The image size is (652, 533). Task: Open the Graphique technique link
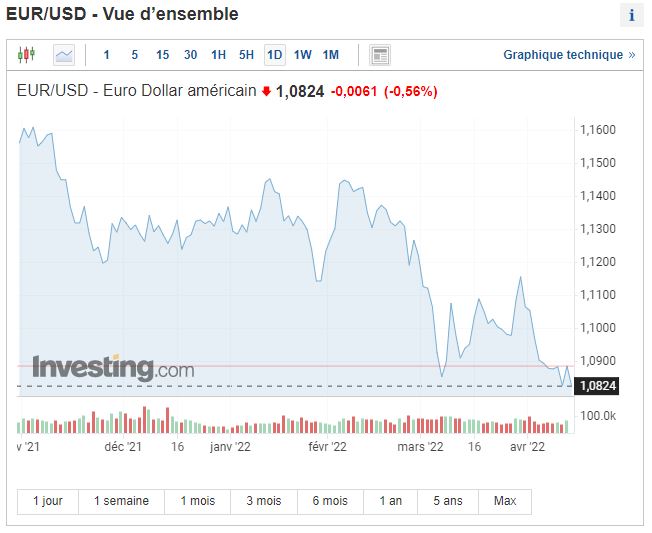click(x=569, y=55)
